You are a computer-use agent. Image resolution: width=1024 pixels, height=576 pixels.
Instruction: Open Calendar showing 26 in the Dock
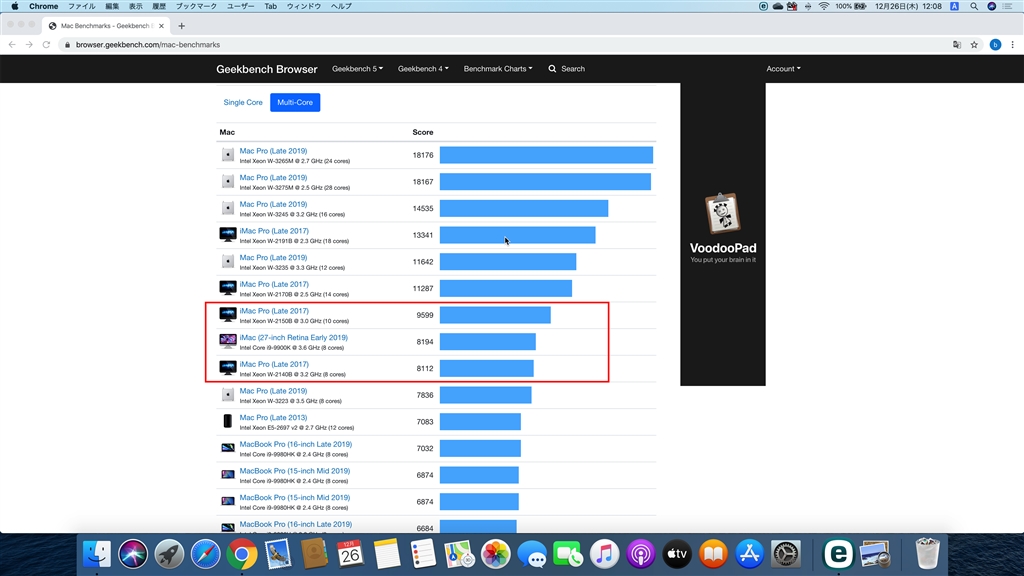tap(350, 554)
